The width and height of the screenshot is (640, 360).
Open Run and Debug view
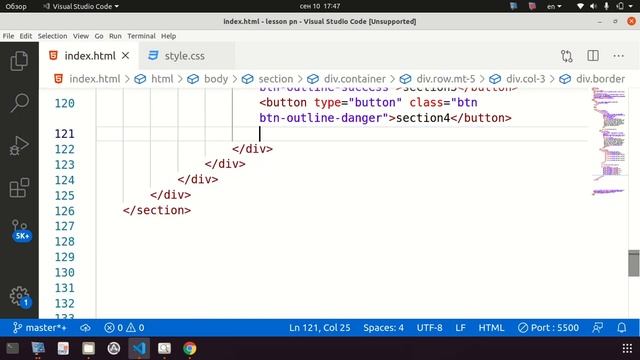click(19, 146)
